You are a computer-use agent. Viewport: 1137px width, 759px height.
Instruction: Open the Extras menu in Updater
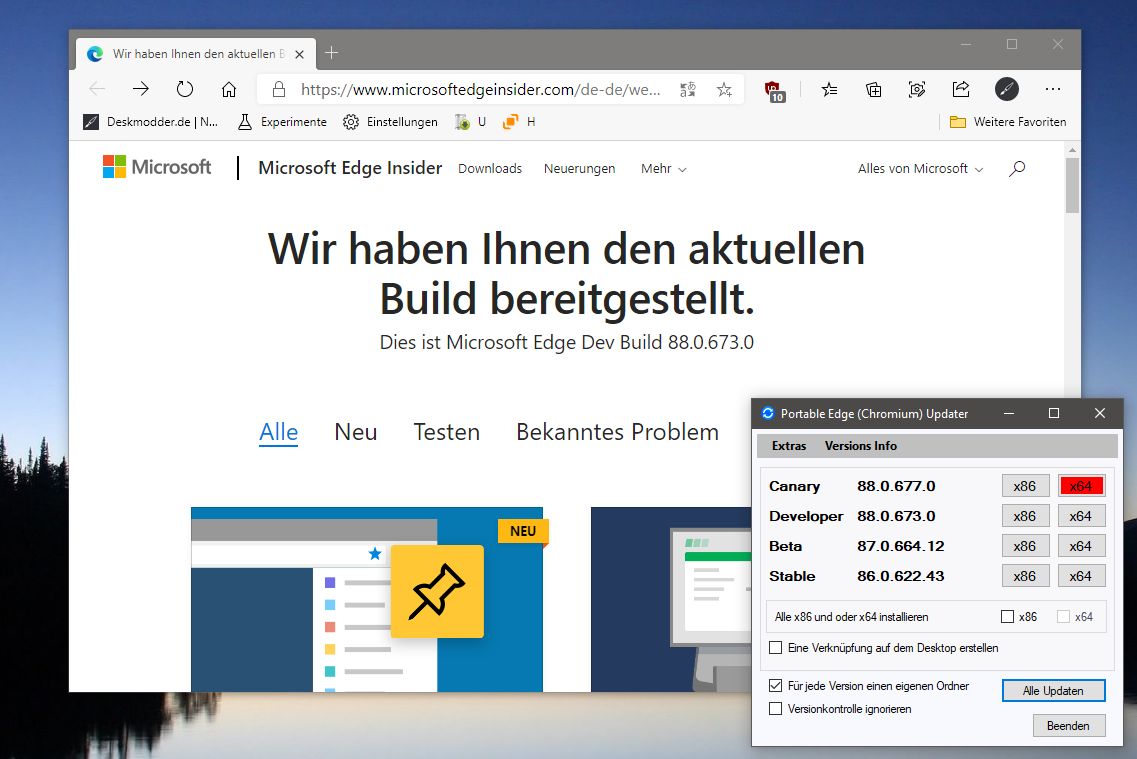click(789, 446)
